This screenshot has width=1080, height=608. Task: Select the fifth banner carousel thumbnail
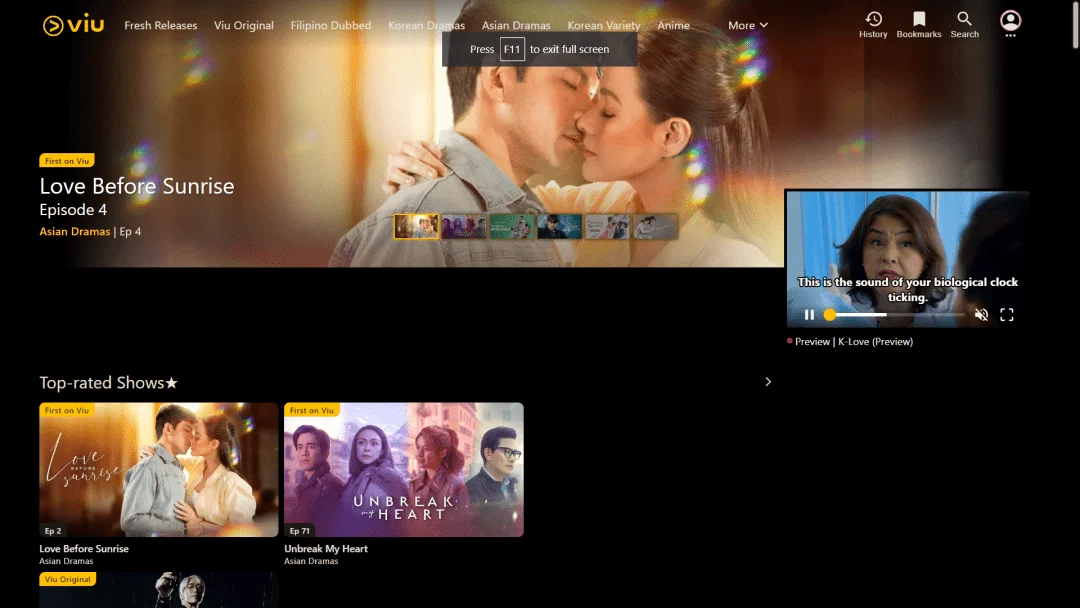click(x=607, y=227)
